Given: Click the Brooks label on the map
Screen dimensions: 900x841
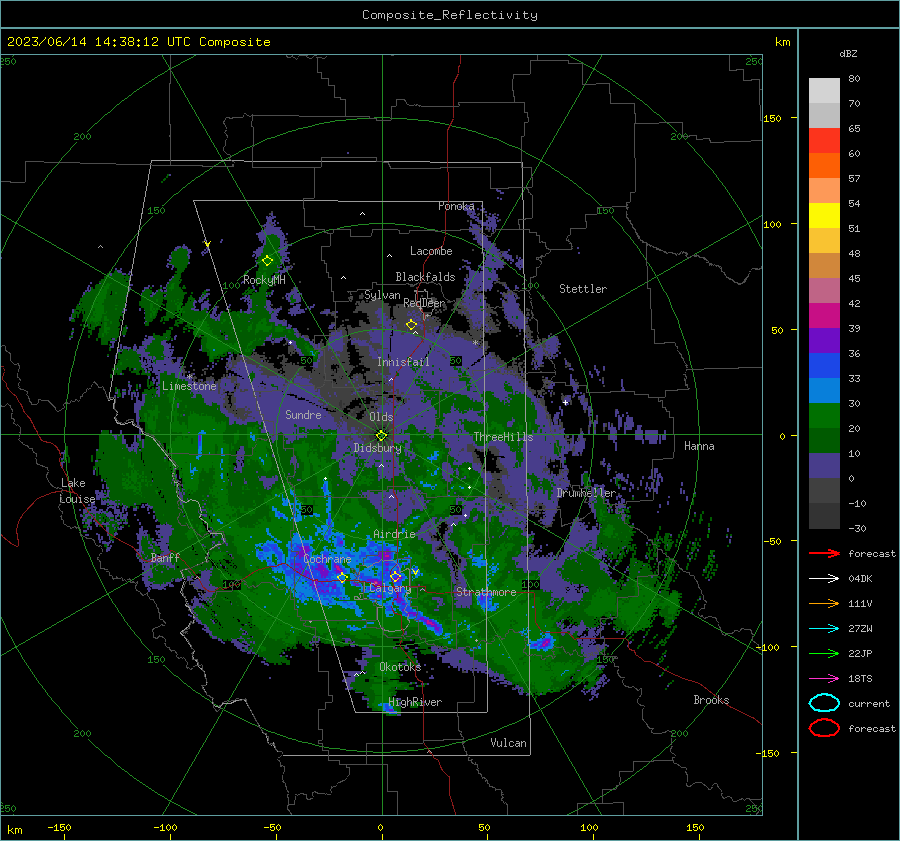Looking at the screenshot, I should pos(711,700).
